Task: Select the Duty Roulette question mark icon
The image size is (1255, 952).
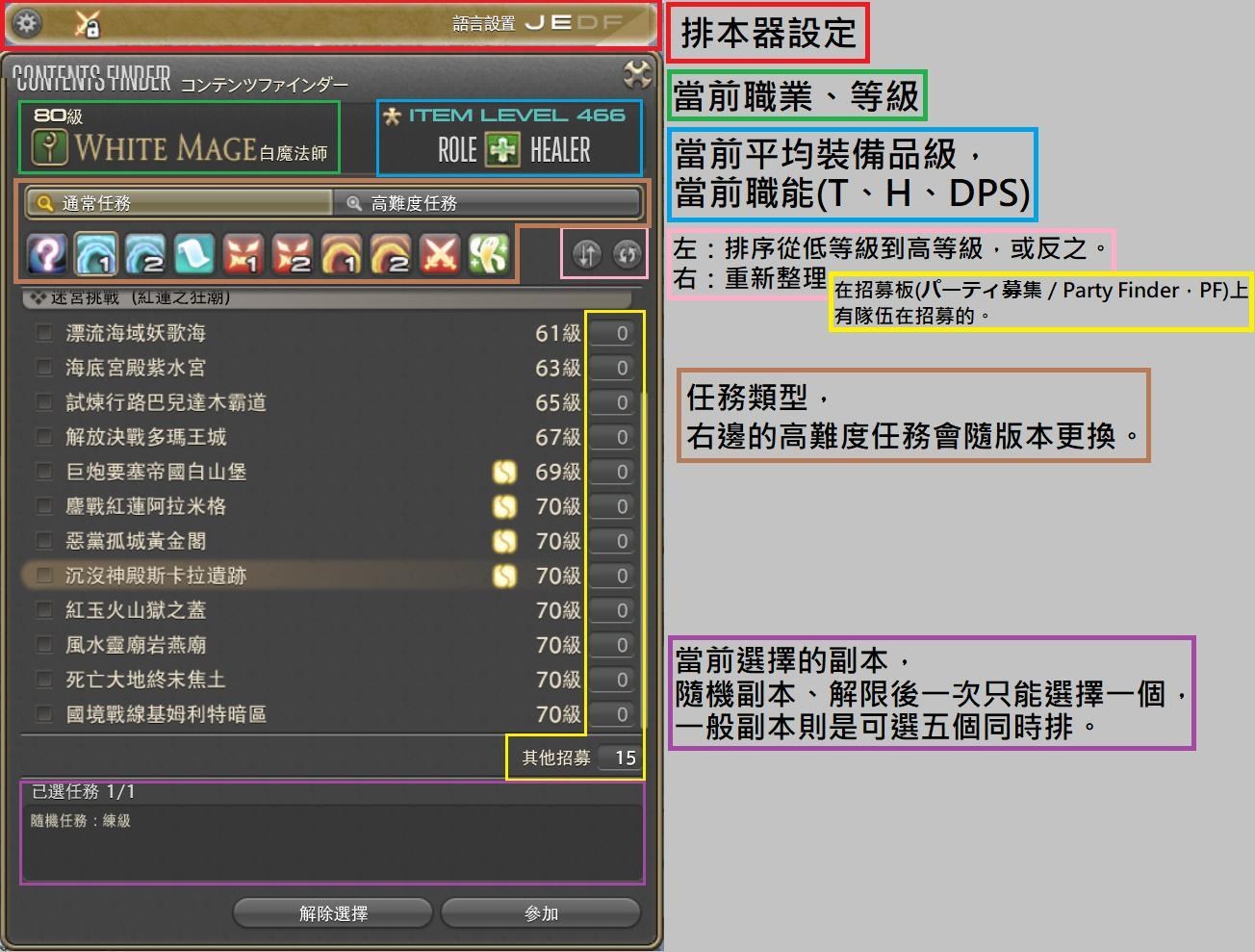Action: point(47,255)
